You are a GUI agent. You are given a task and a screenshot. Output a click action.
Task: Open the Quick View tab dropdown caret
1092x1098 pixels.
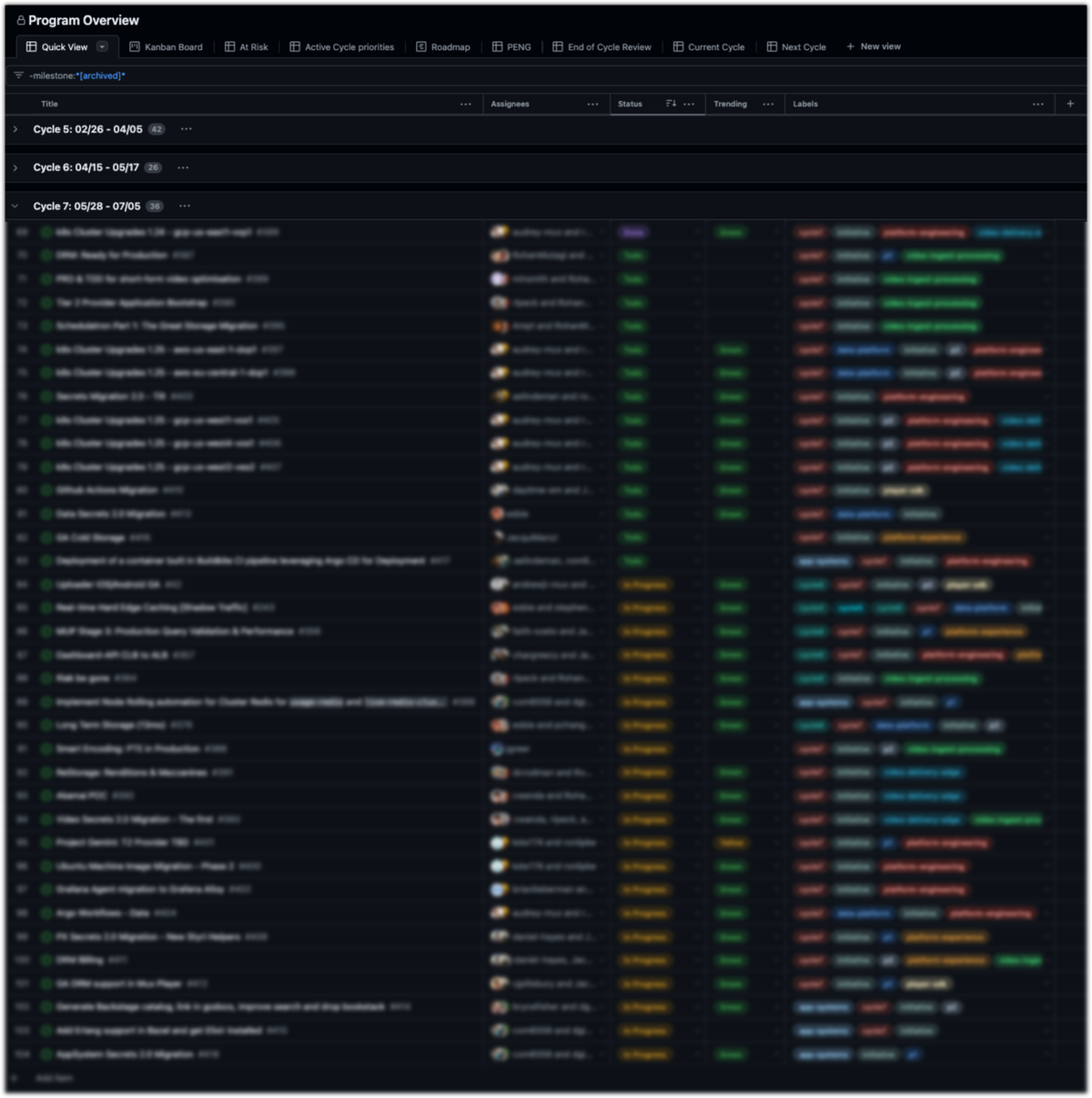click(x=101, y=46)
